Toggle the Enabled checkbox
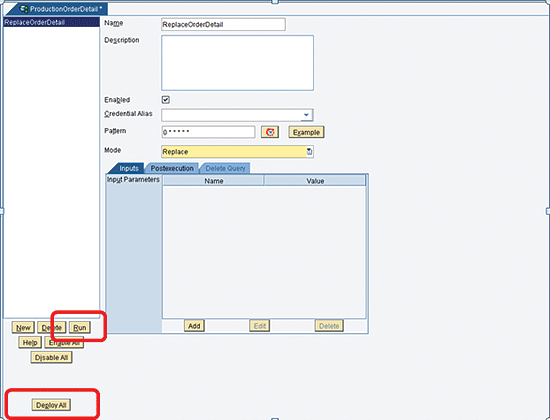Image resolution: width=550 pixels, height=420 pixels. [166, 100]
